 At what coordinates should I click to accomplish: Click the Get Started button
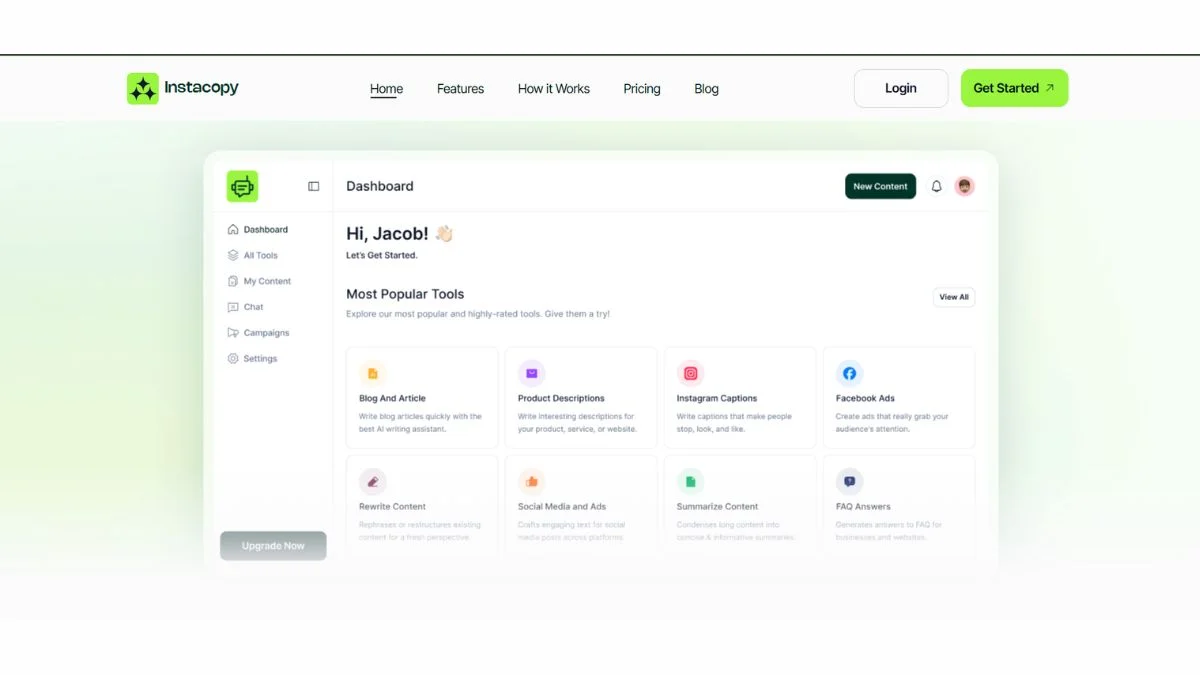pyautogui.click(x=1014, y=88)
